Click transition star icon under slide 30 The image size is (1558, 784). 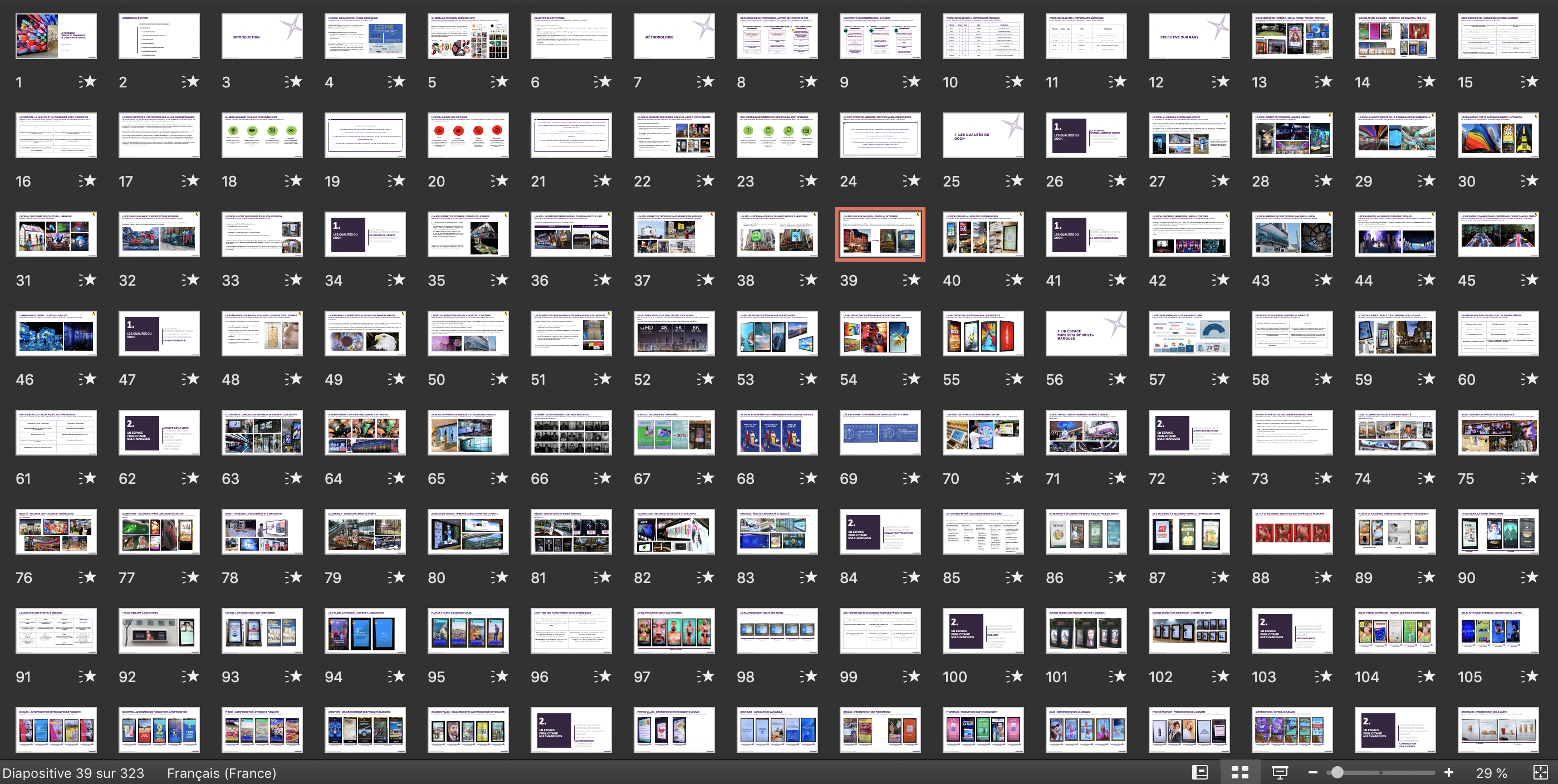click(1529, 181)
